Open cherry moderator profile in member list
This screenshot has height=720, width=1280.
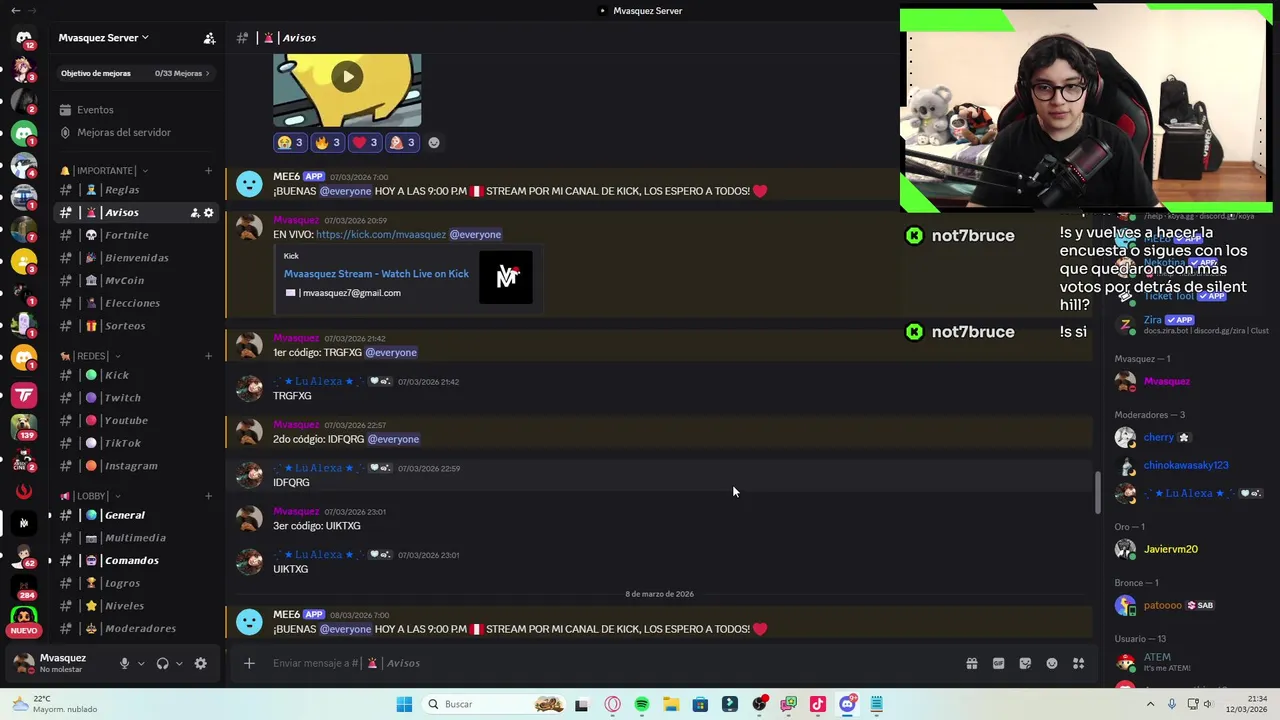coord(1190,437)
